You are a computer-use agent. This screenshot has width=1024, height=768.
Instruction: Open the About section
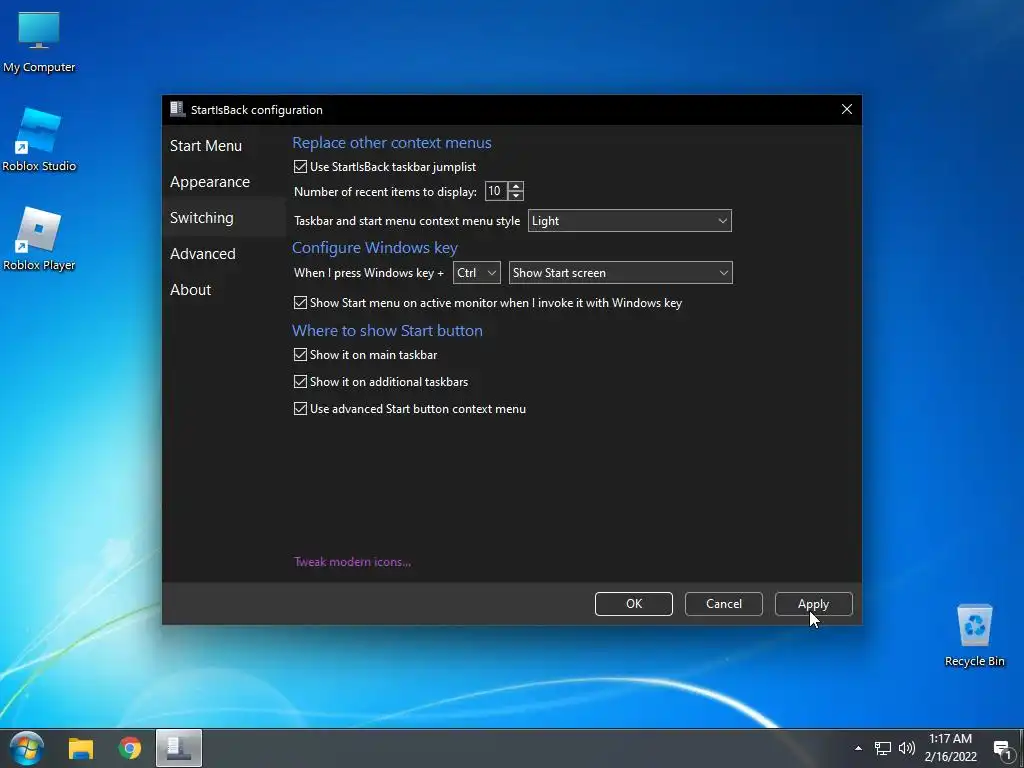[x=190, y=289]
